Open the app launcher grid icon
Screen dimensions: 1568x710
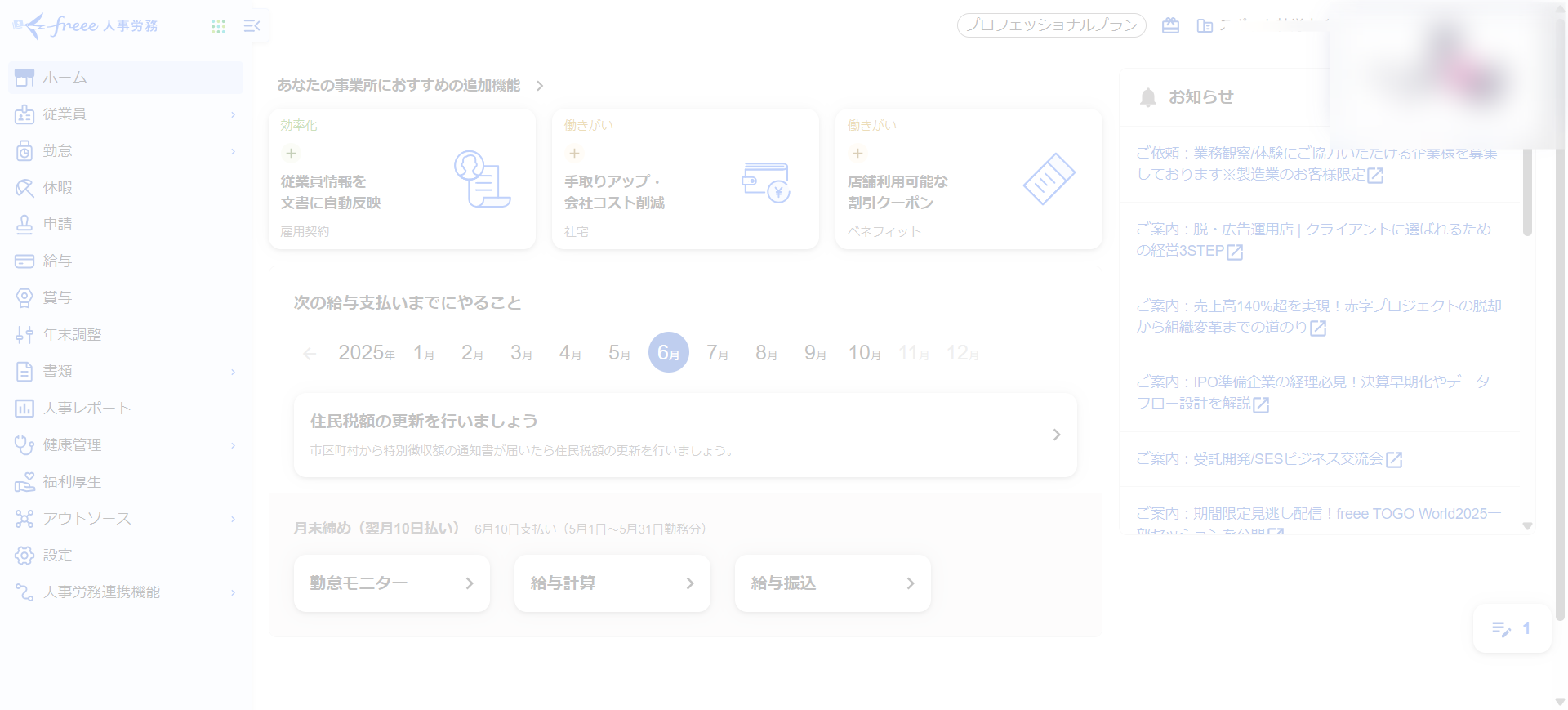coord(218,26)
